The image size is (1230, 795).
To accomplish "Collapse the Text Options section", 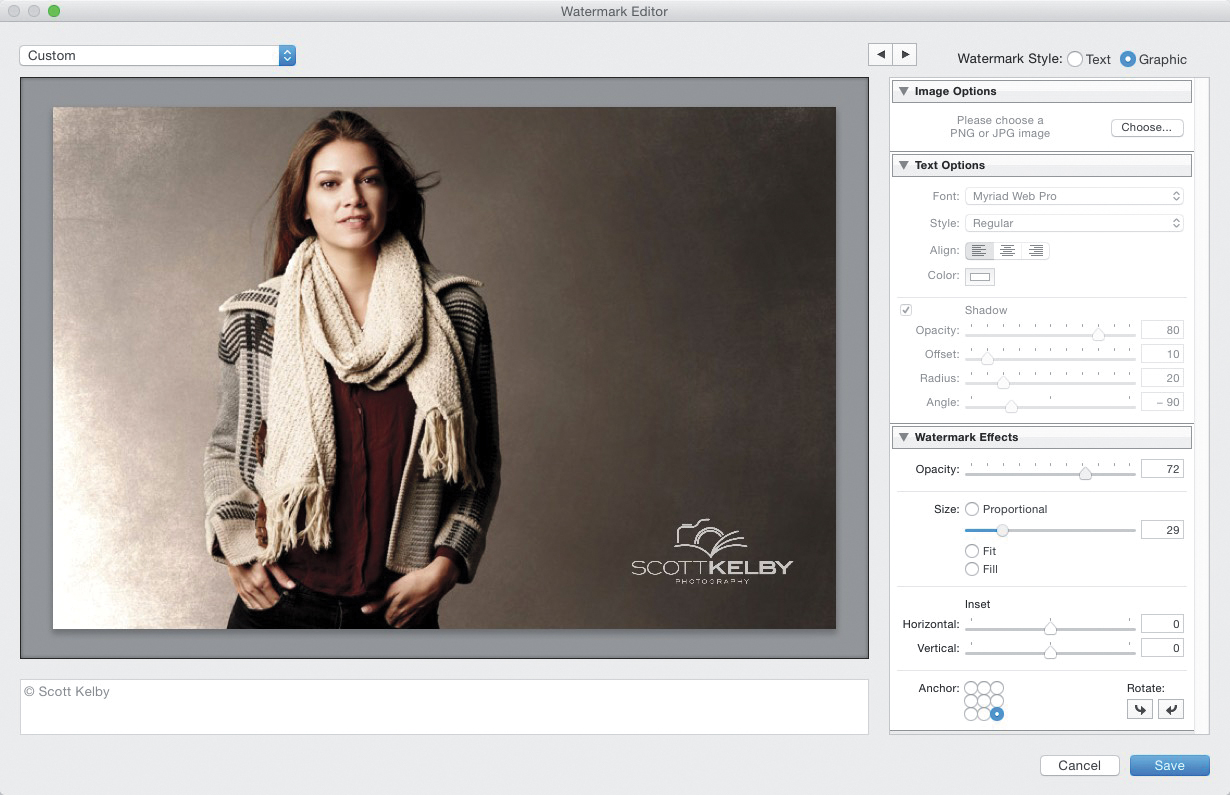I will pyautogui.click(x=903, y=165).
